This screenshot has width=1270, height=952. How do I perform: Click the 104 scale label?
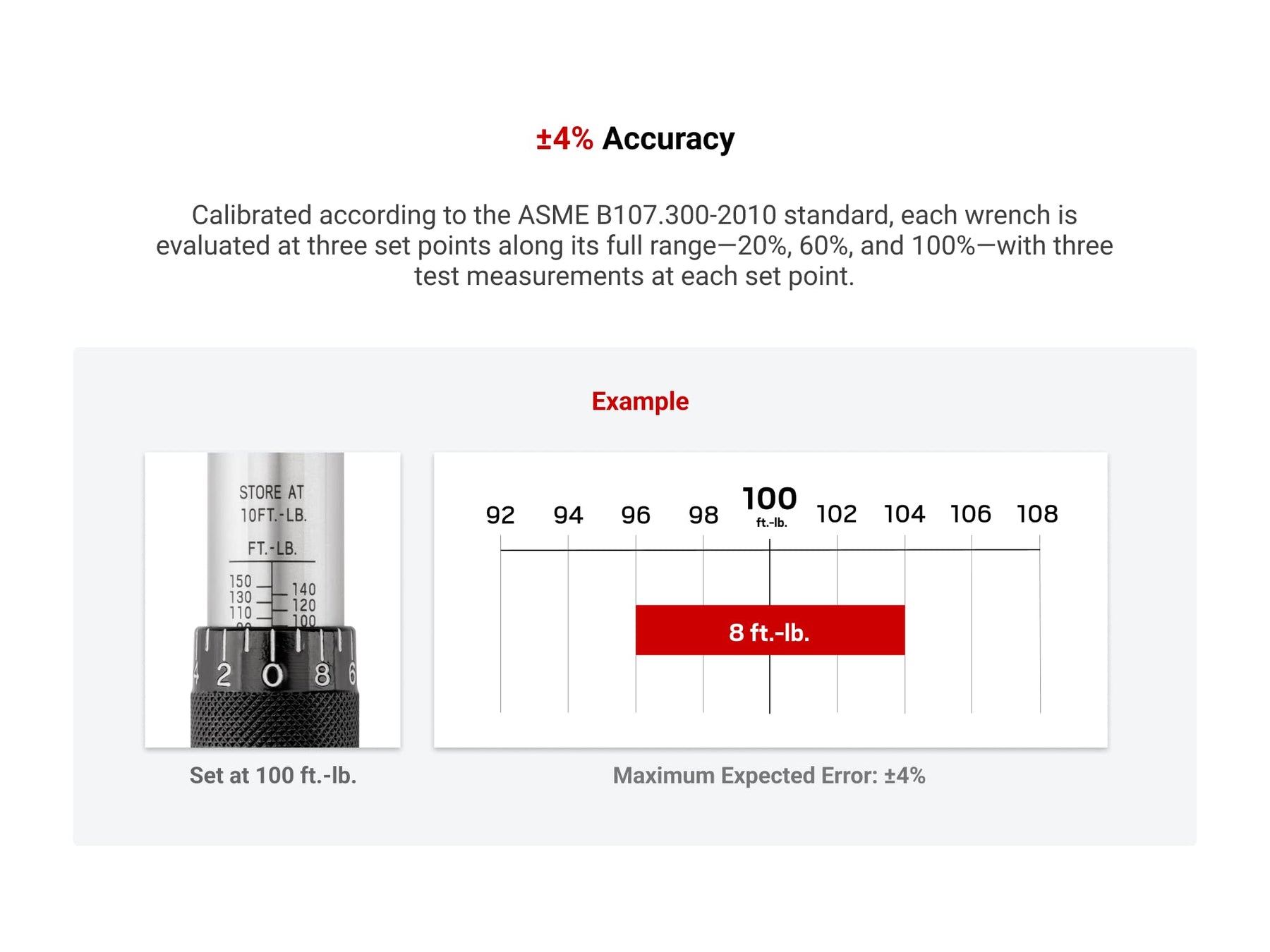(905, 514)
